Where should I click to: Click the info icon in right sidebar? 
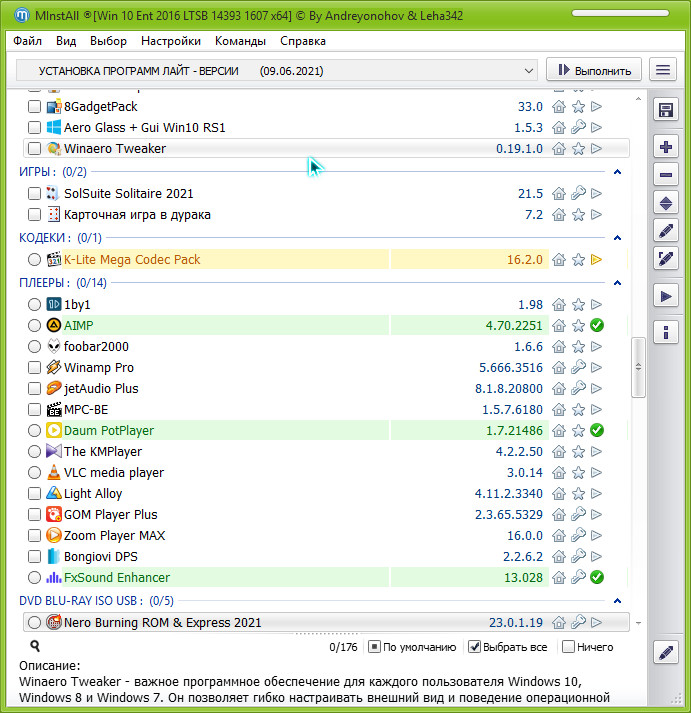(666, 331)
